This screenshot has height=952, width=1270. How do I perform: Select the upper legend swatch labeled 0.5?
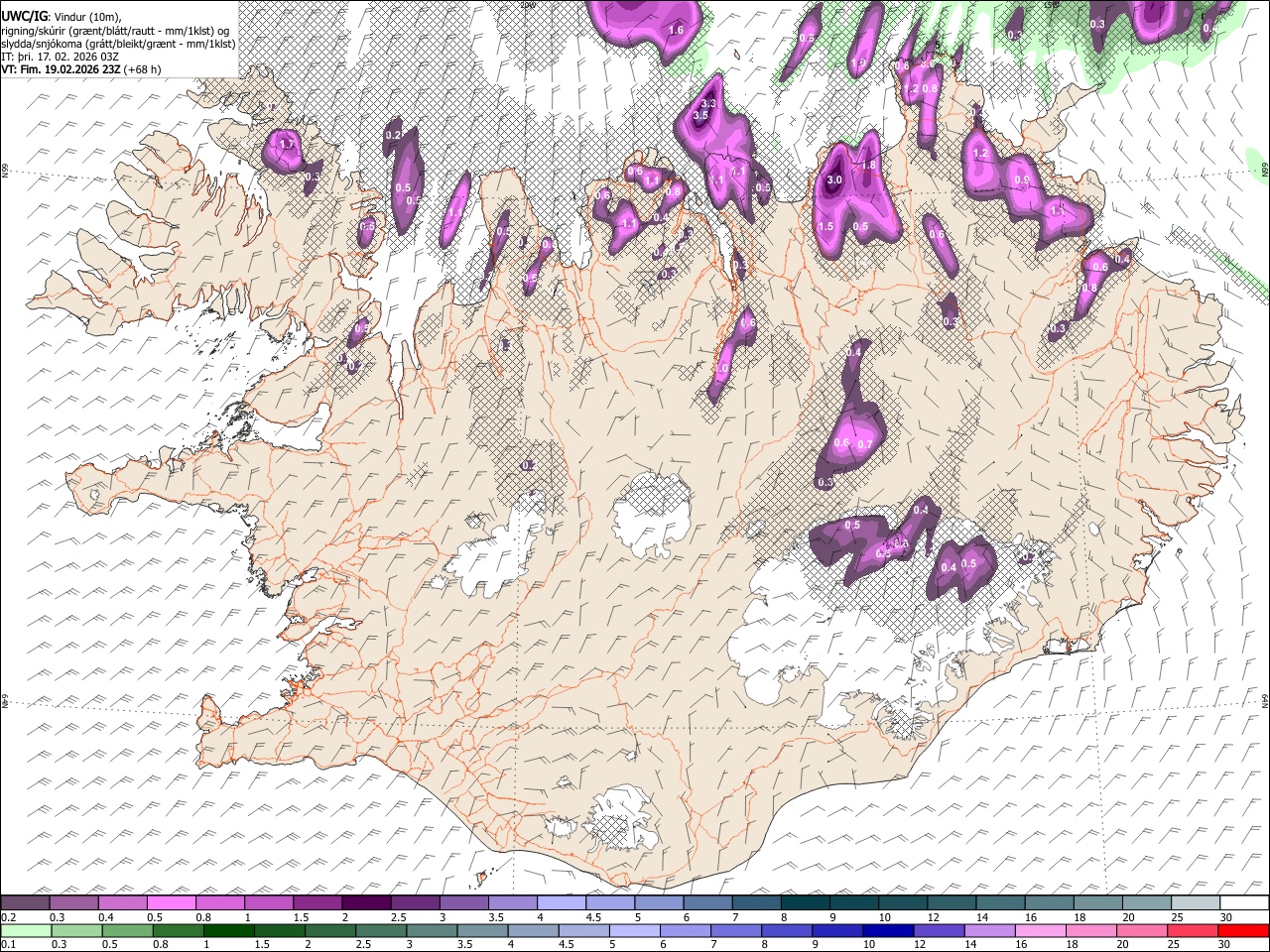click(x=171, y=903)
